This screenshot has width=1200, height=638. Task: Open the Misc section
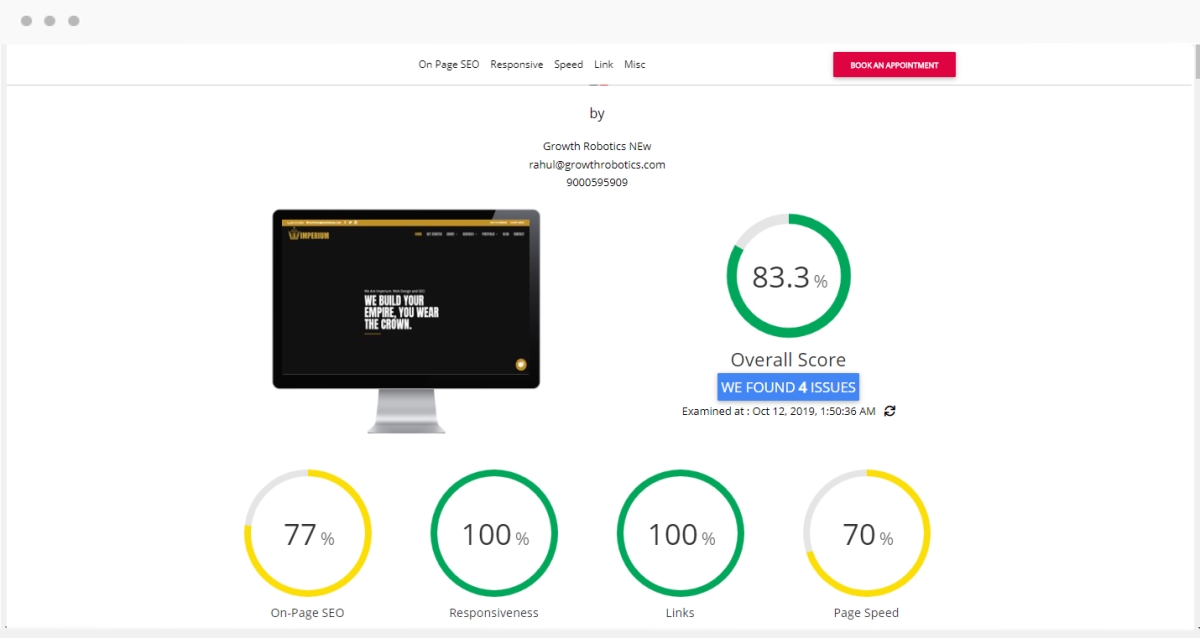coord(634,64)
